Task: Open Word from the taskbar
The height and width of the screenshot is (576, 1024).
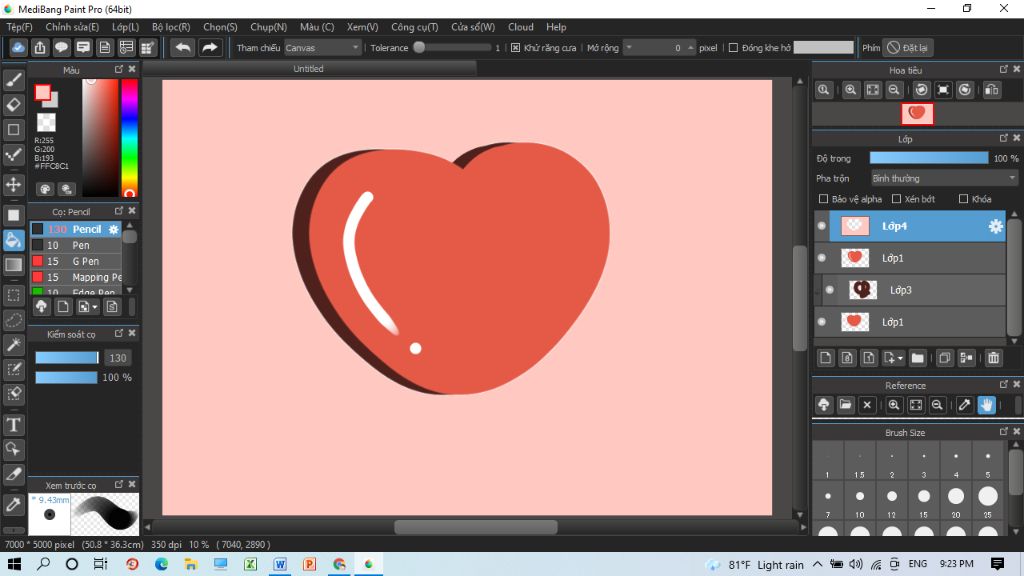Action: pos(280,564)
